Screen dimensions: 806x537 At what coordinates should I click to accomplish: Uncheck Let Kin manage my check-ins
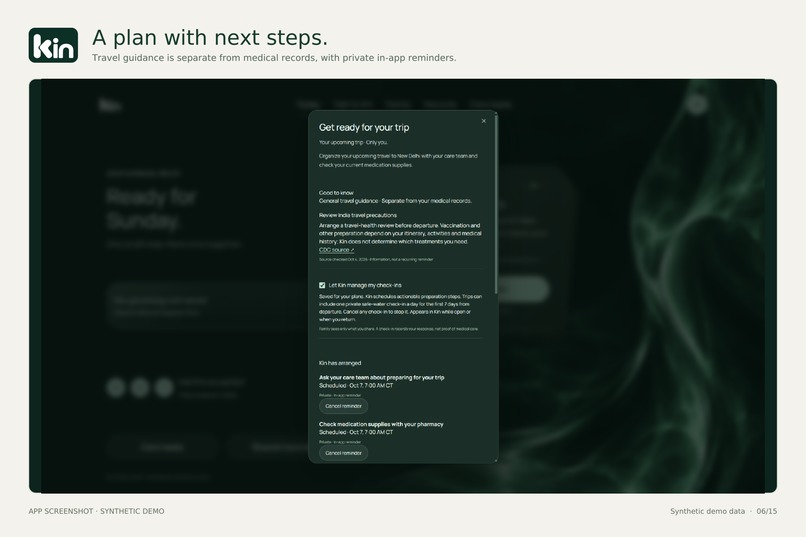click(322, 285)
